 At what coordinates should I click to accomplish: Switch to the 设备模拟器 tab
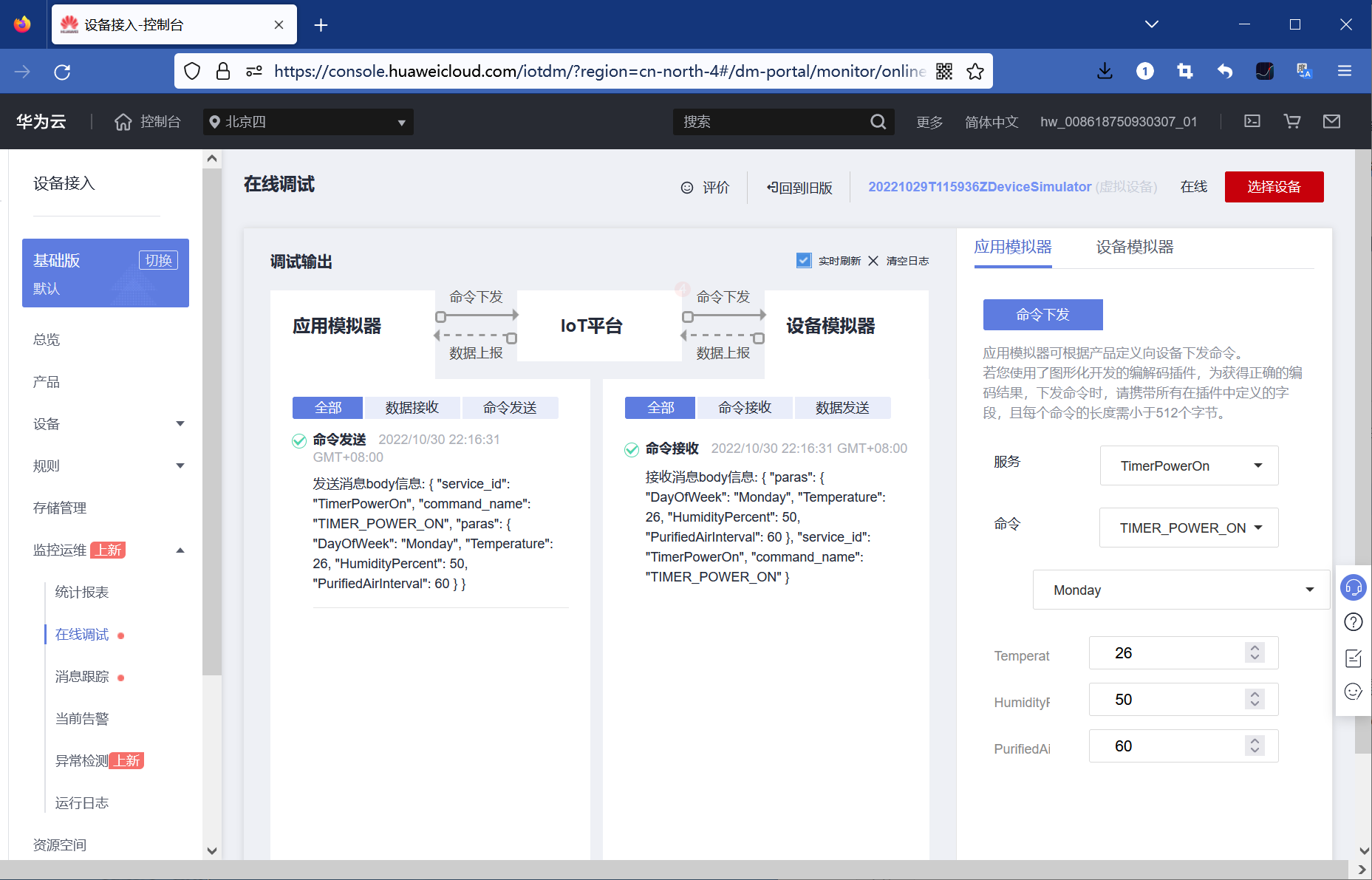tap(1136, 247)
